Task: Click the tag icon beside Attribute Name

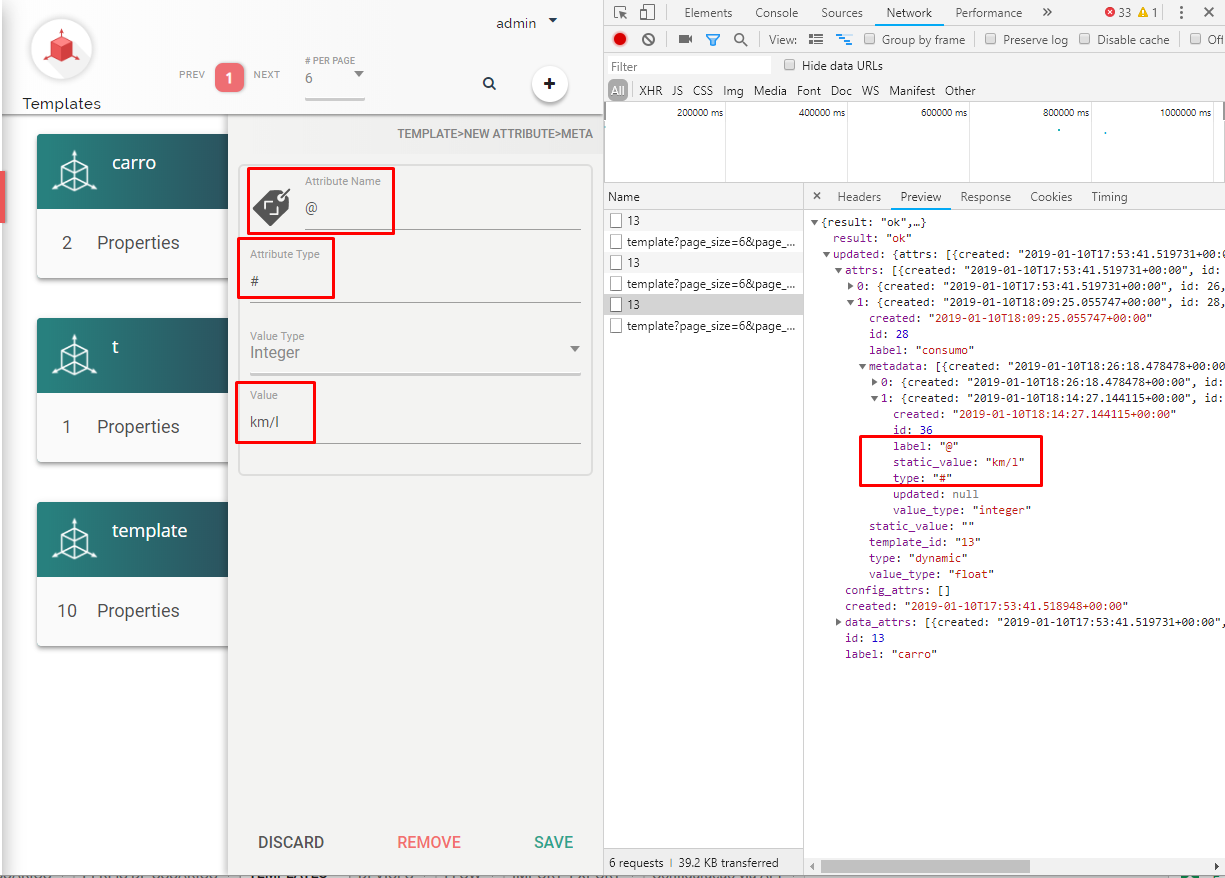Action: (x=271, y=206)
